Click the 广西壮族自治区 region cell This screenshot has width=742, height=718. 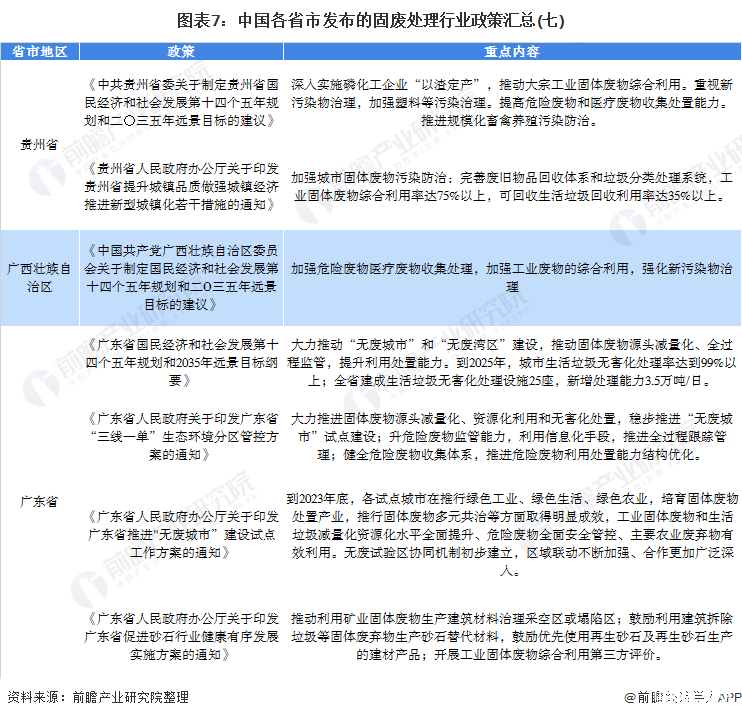(39, 277)
